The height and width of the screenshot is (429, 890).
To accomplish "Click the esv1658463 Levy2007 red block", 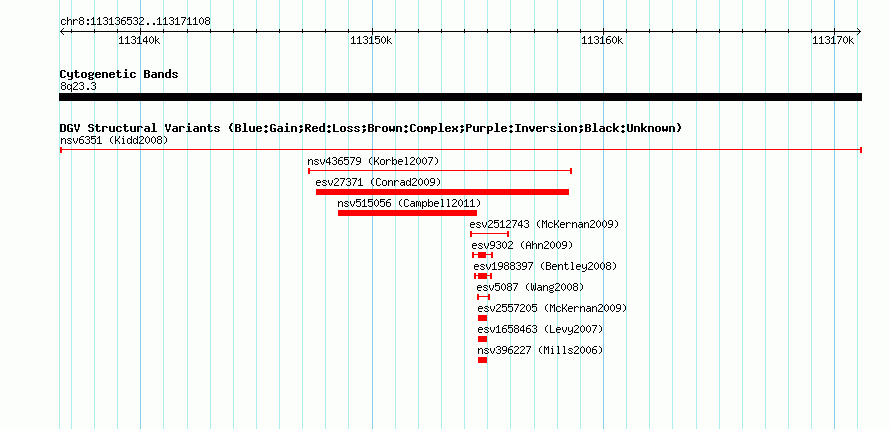I will pyautogui.click(x=482, y=339).
